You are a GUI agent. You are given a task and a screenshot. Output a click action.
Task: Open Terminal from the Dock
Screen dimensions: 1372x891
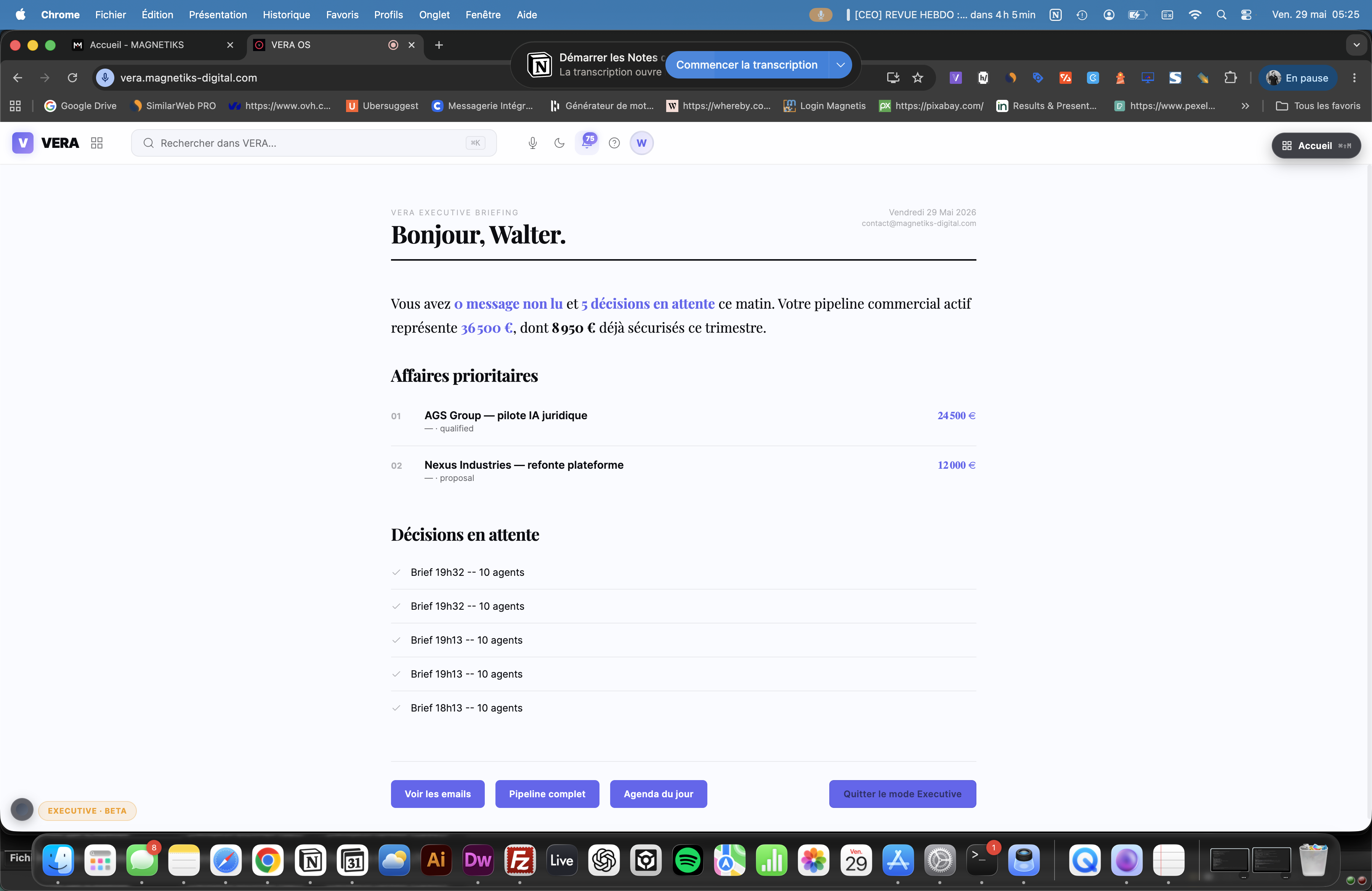pyautogui.click(x=982, y=861)
